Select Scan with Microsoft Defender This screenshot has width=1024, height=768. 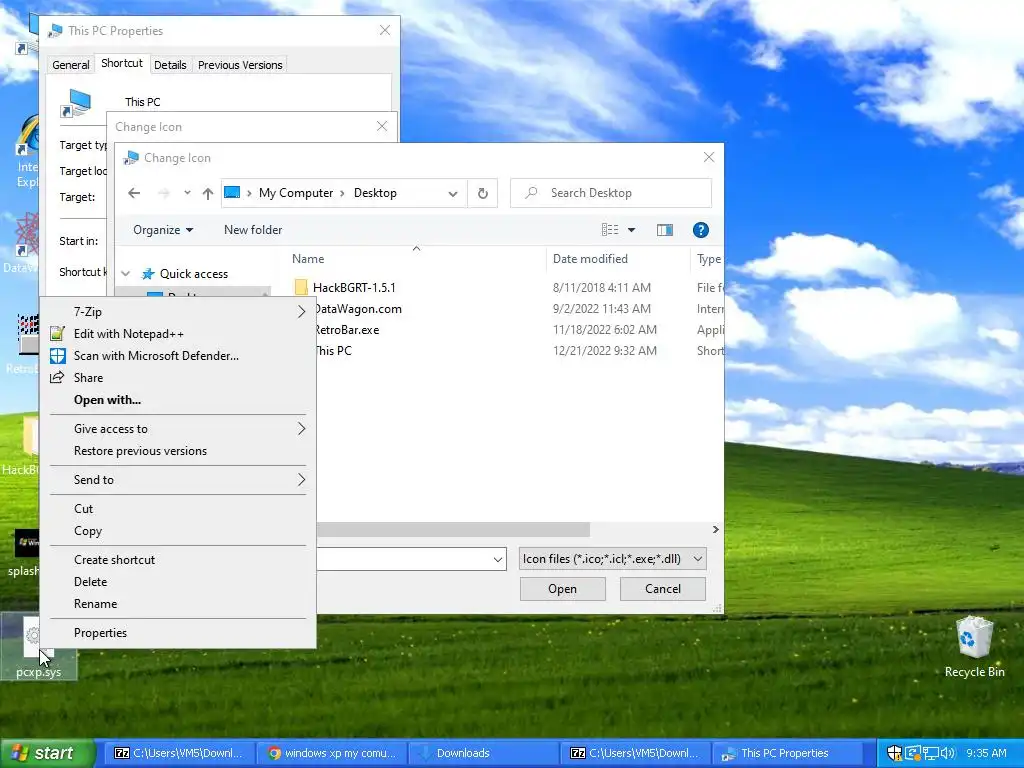[x=178, y=356]
